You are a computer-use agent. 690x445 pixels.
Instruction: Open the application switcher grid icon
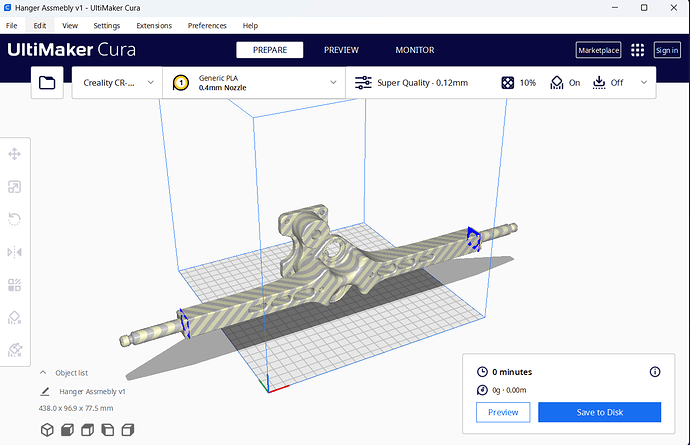pyautogui.click(x=637, y=50)
